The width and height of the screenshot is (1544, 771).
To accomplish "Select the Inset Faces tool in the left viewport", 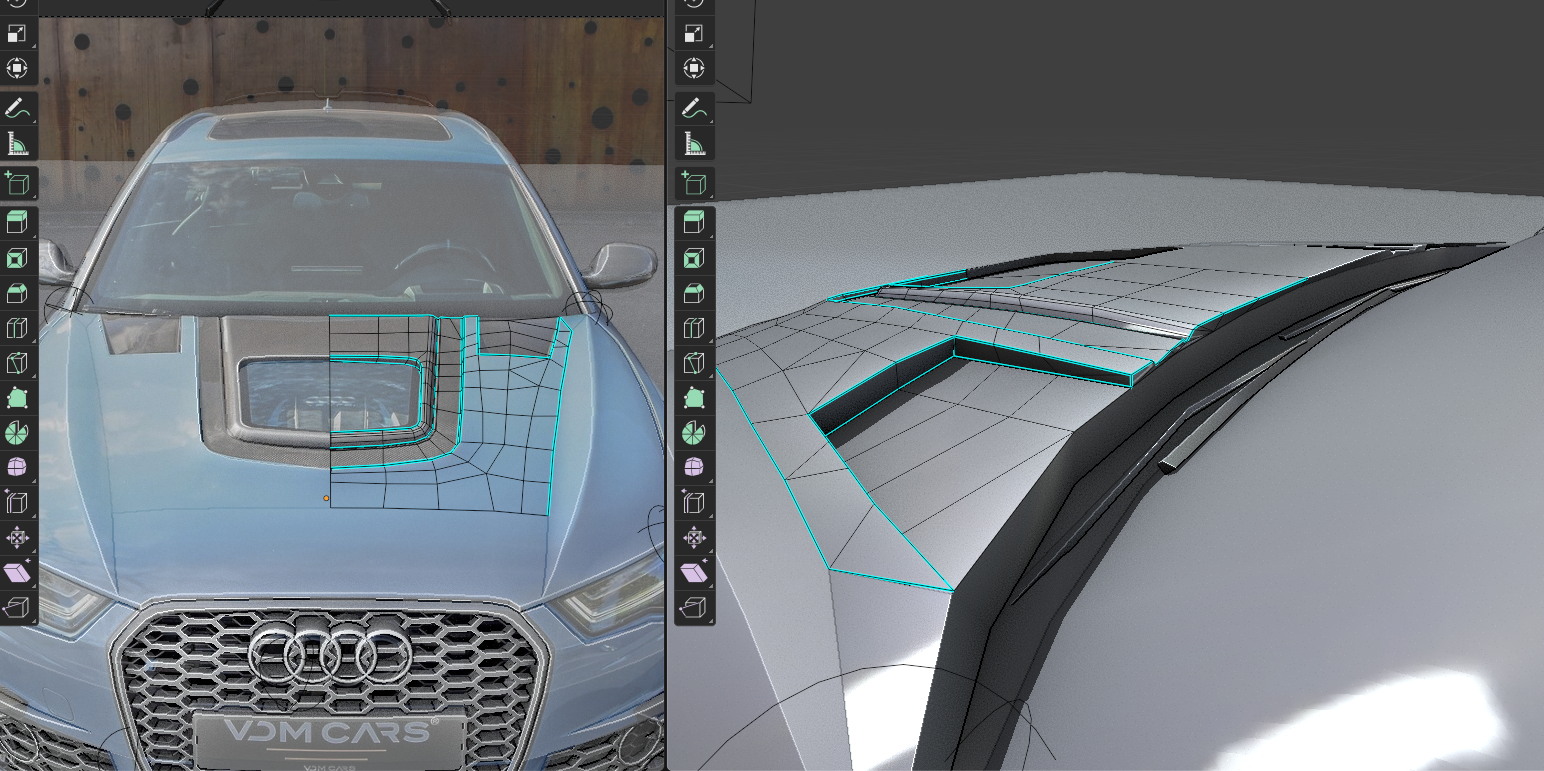I will pos(17,258).
